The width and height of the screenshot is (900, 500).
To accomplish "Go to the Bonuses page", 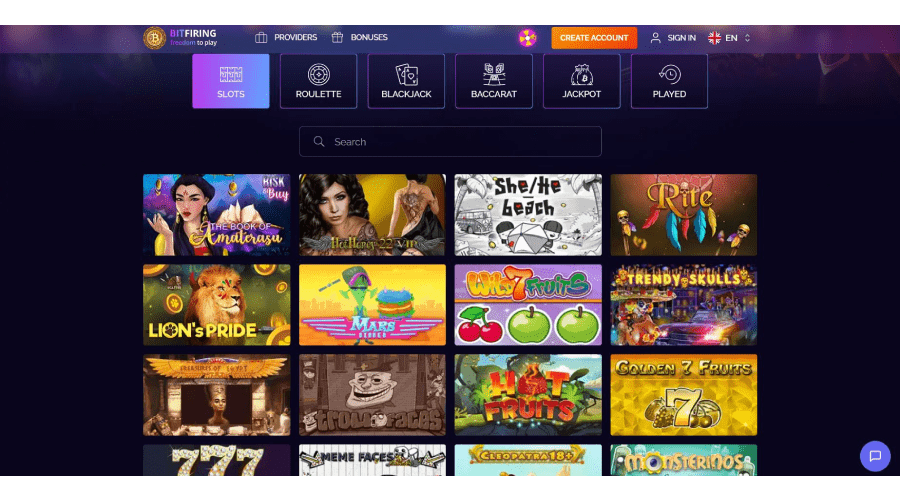I will pos(359,37).
